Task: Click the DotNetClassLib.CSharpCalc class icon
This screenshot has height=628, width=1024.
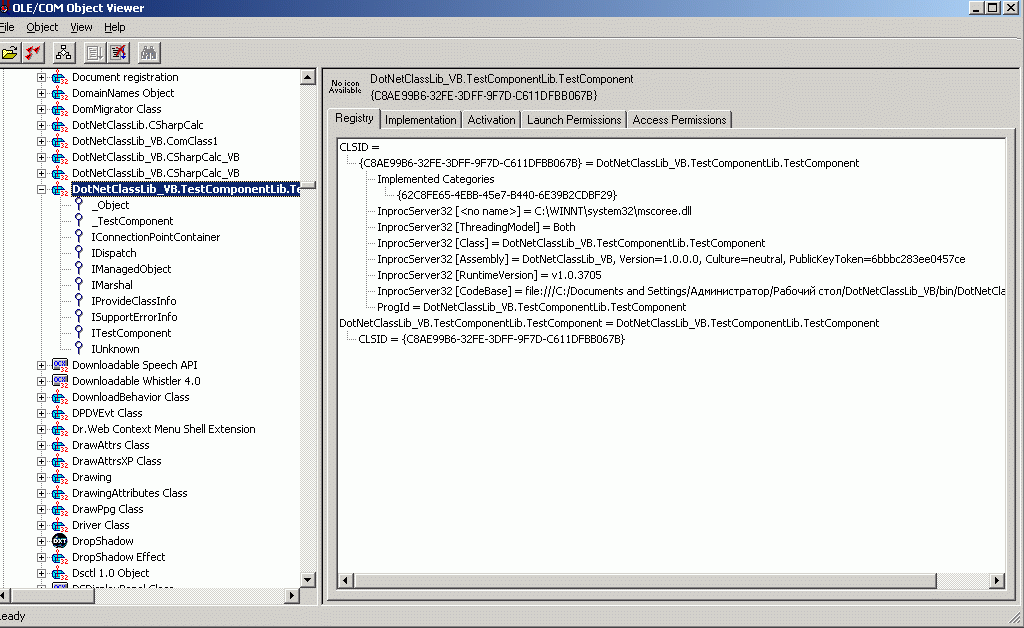Action: pyautogui.click(x=59, y=125)
